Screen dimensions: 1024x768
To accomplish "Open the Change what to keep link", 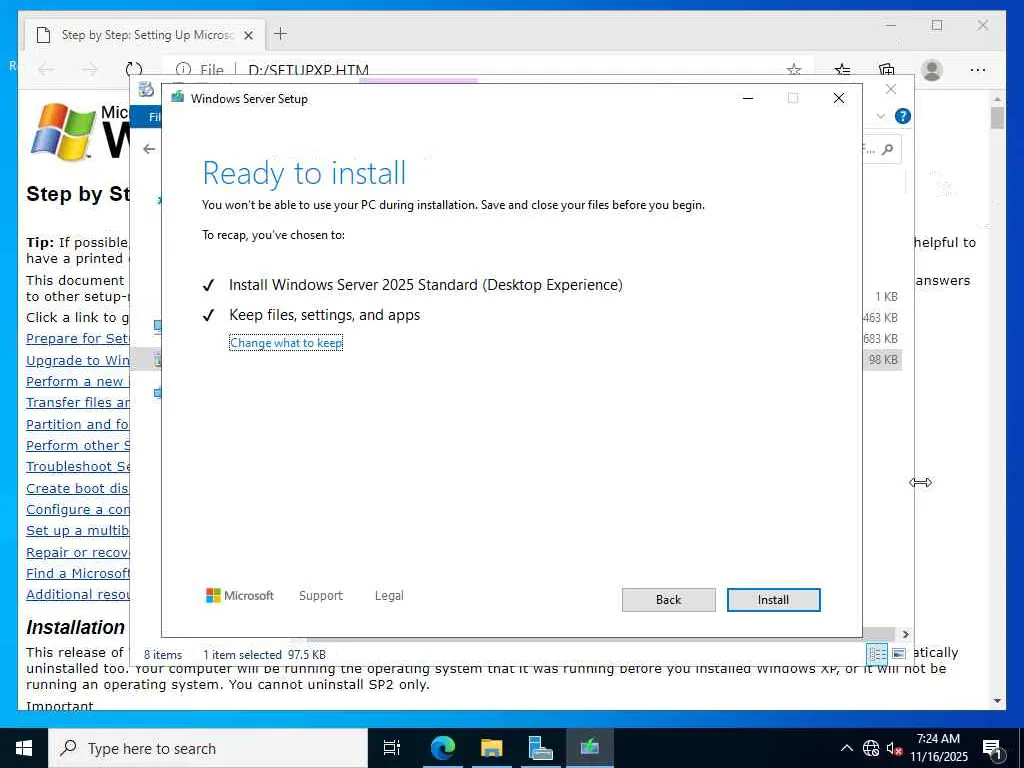I will [x=286, y=343].
